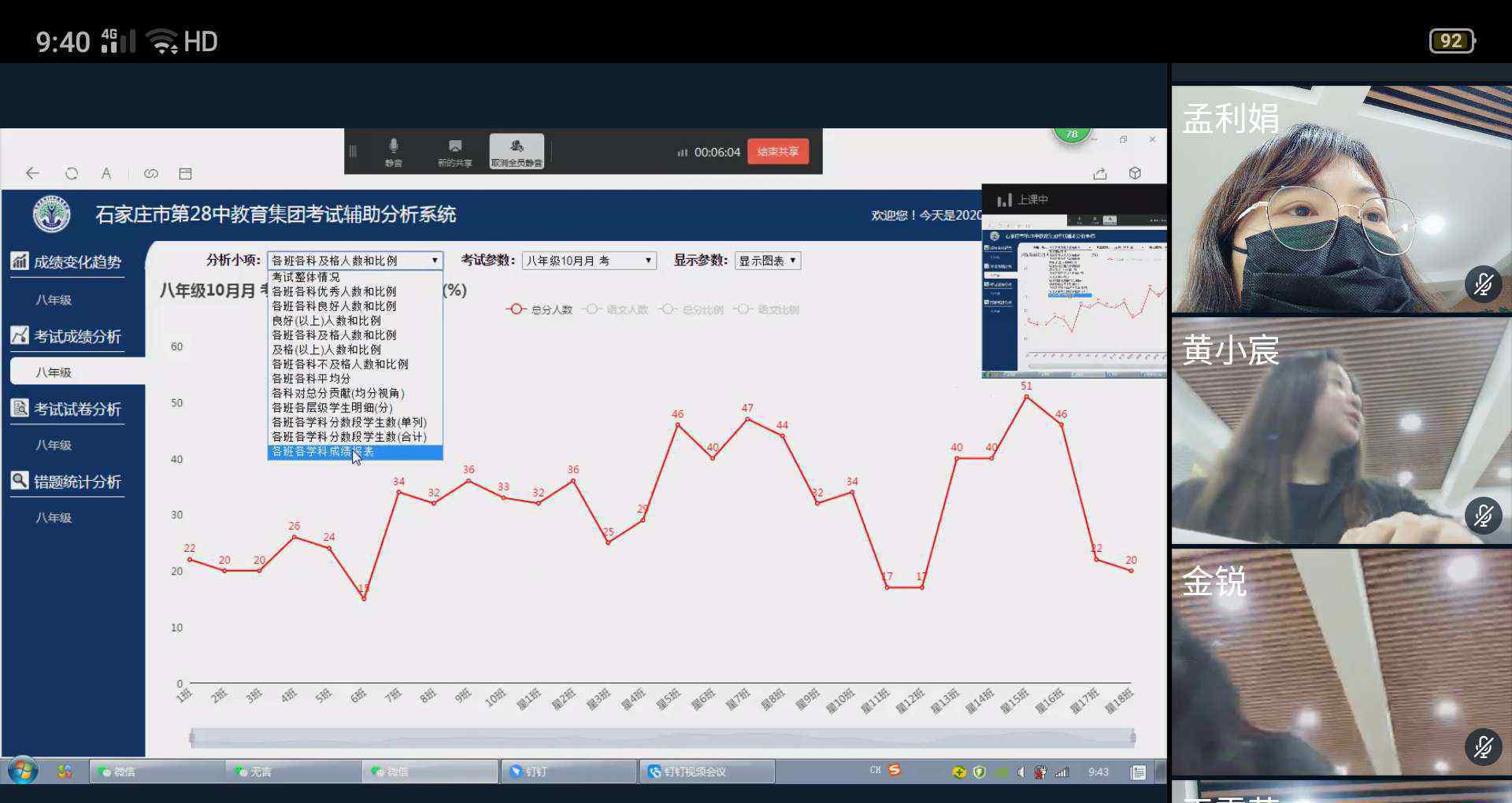Click the red 结束共享 end sharing button
The width and height of the screenshot is (1512, 803).
click(778, 152)
